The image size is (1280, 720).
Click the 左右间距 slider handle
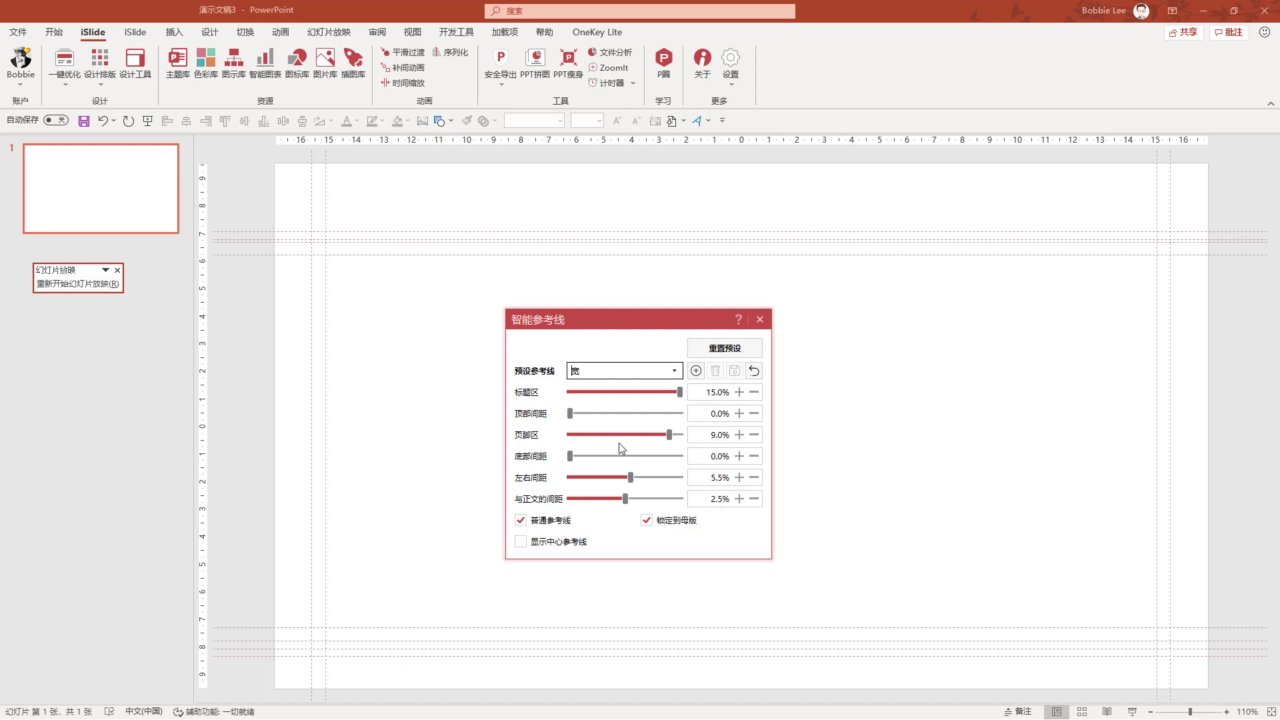click(630, 477)
